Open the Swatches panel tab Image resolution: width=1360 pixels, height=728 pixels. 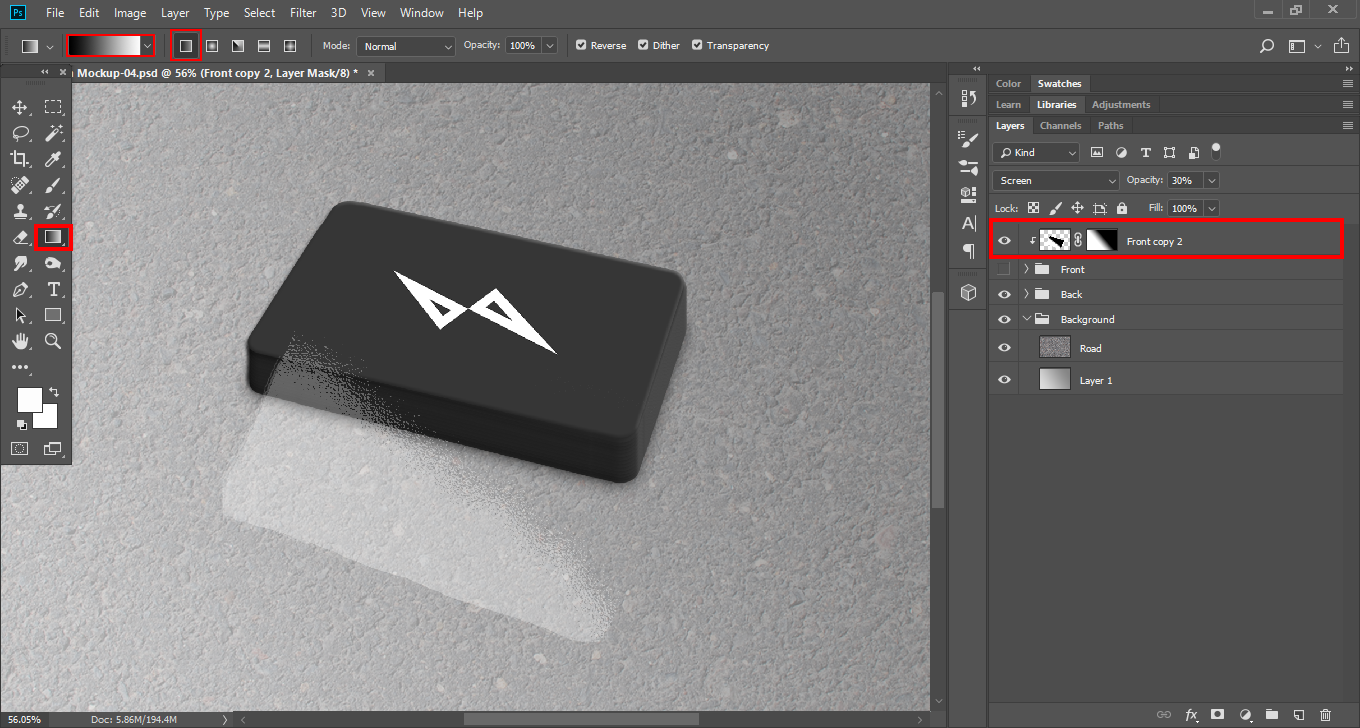[x=1059, y=83]
